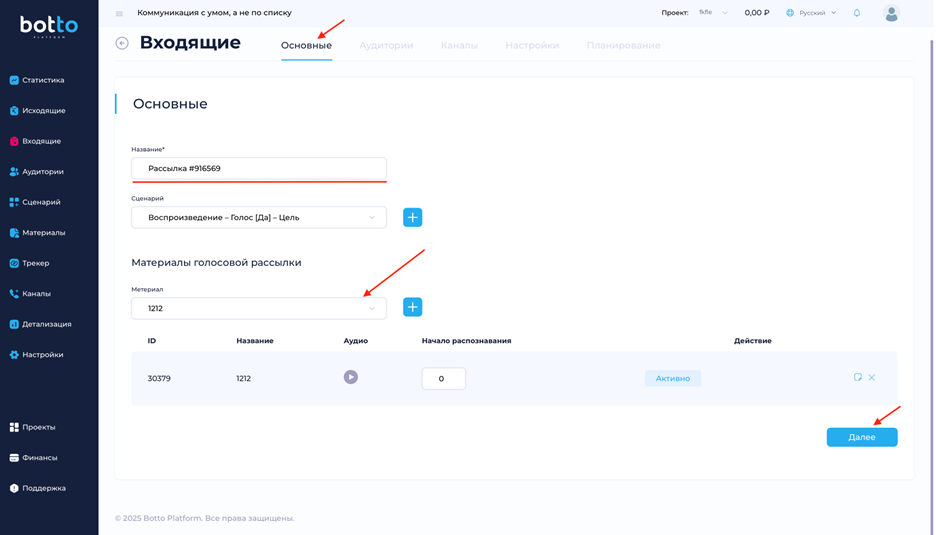Click the Название input field

pyautogui.click(x=259, y=168)
